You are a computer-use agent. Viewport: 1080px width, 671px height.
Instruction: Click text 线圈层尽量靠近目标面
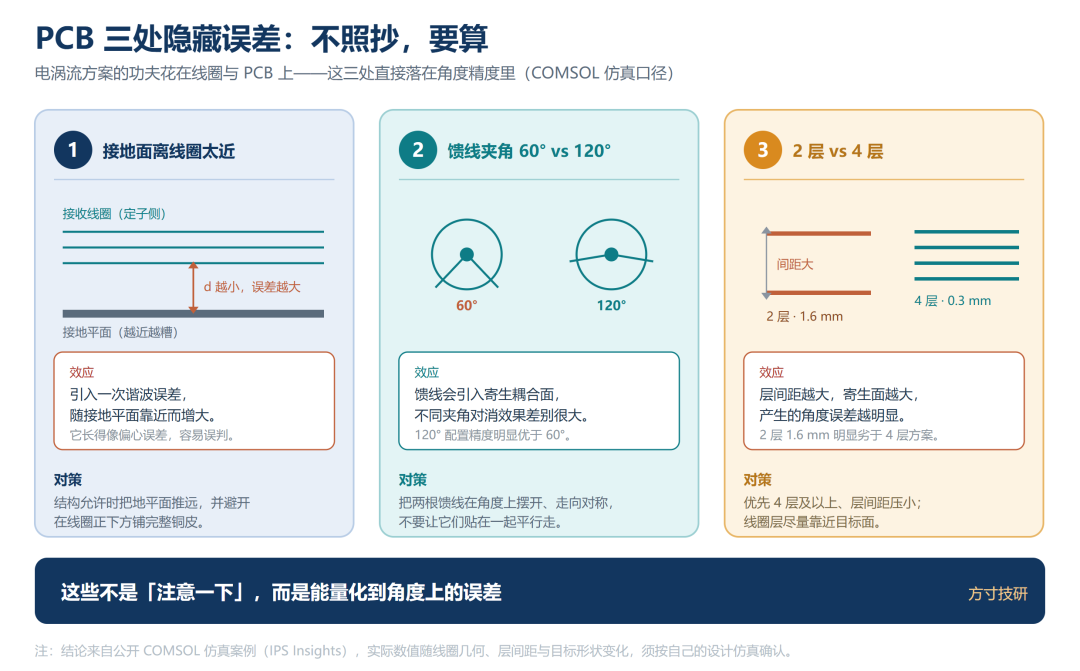pyautogui.click(x=813, y=522)
